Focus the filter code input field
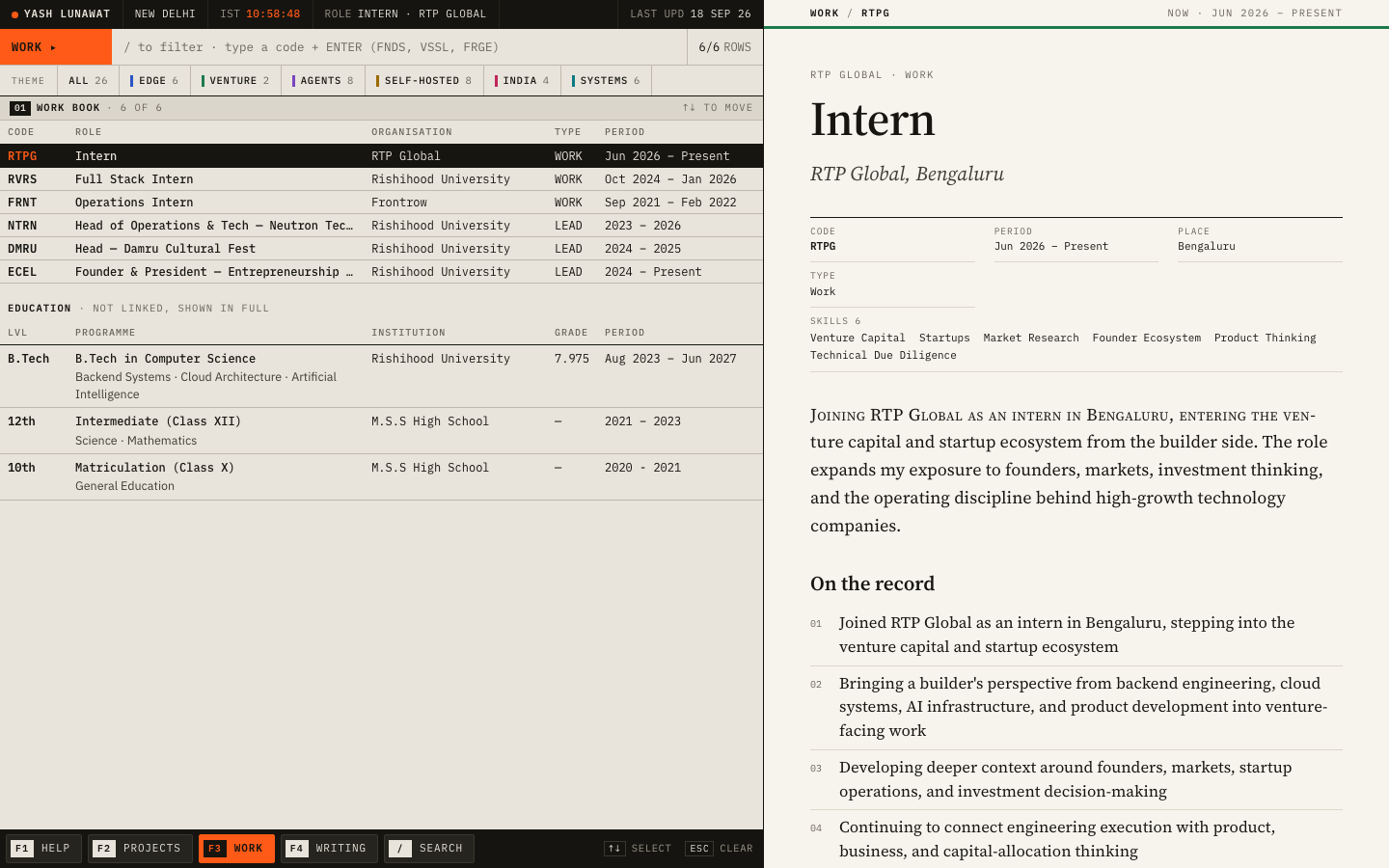1389x868 pixels. click(399, 47)
